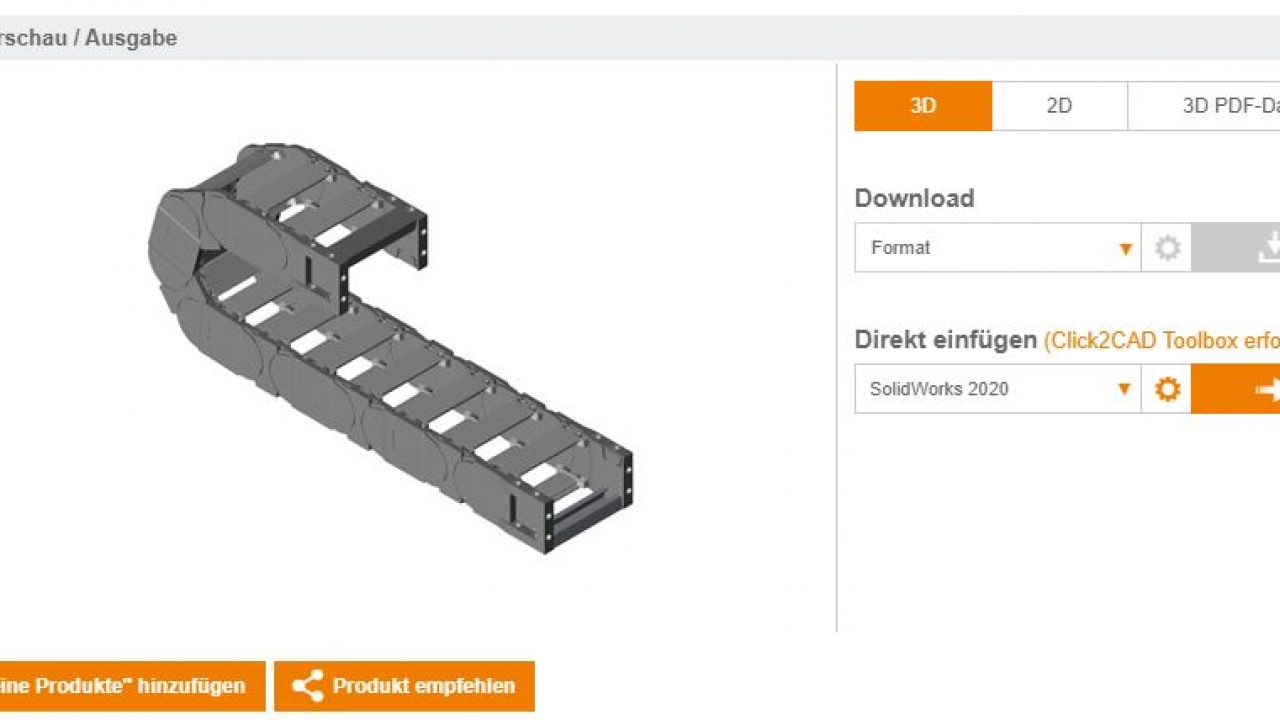This screenshot has height=720, width=1280.
Task: Click the Produkt empfehlen button text
Action: [423, 686]
